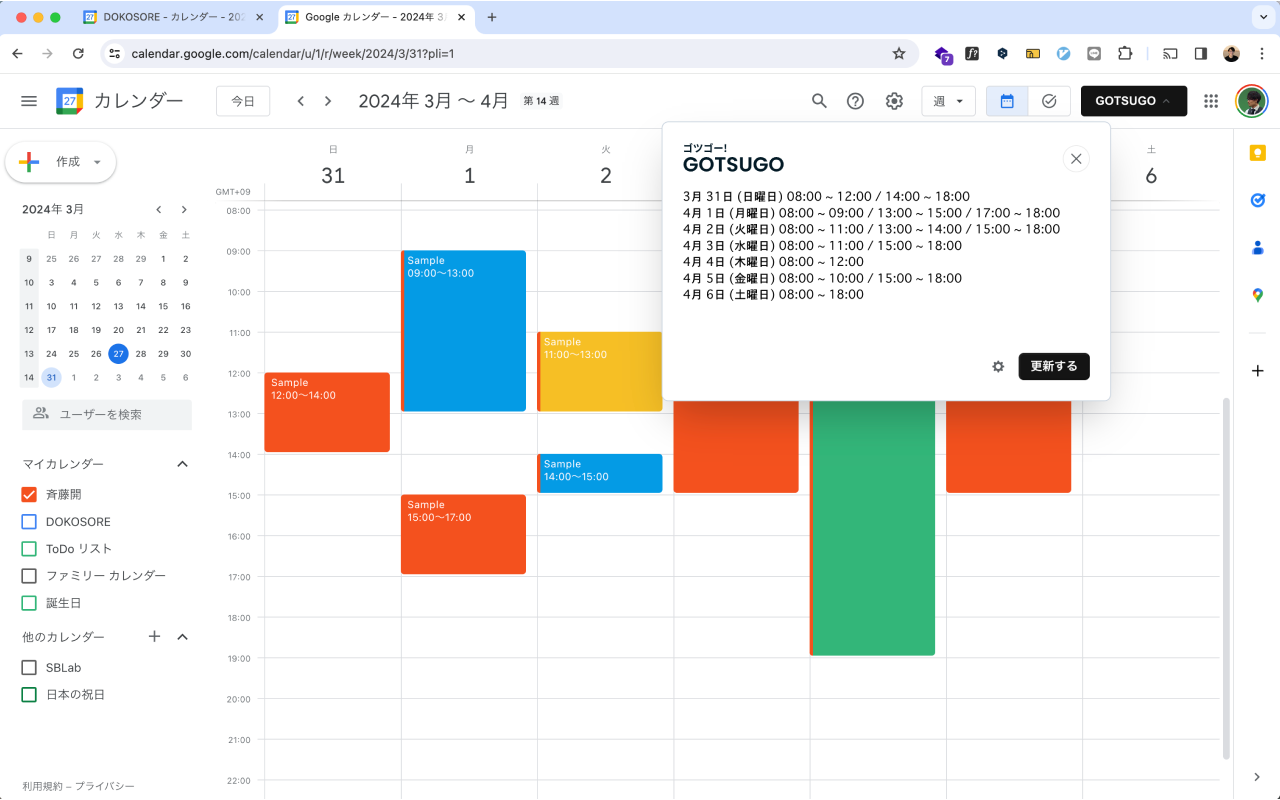This screenshot has height=800, width=1280.
Task: Open Chrome side panel icon
Action: point(1201,53)
